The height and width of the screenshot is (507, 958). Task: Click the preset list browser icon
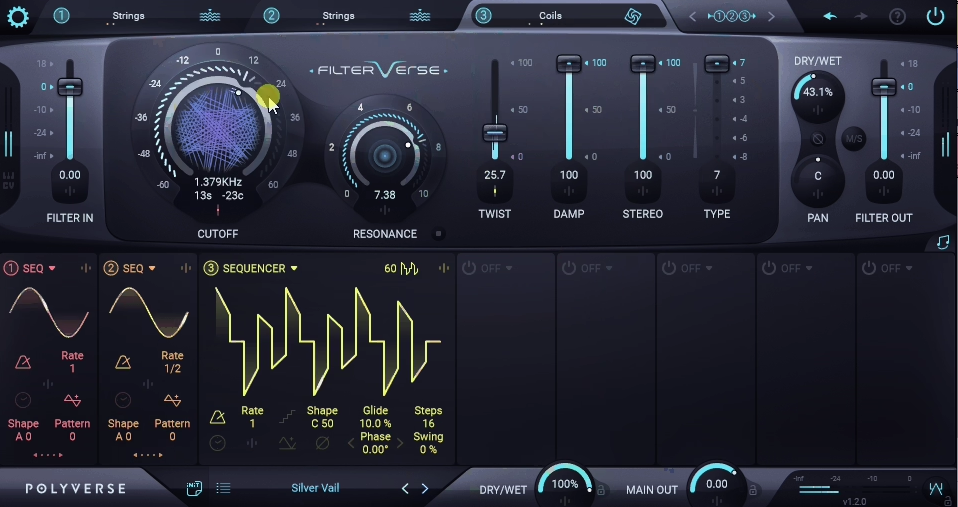(x=223, y=488)
